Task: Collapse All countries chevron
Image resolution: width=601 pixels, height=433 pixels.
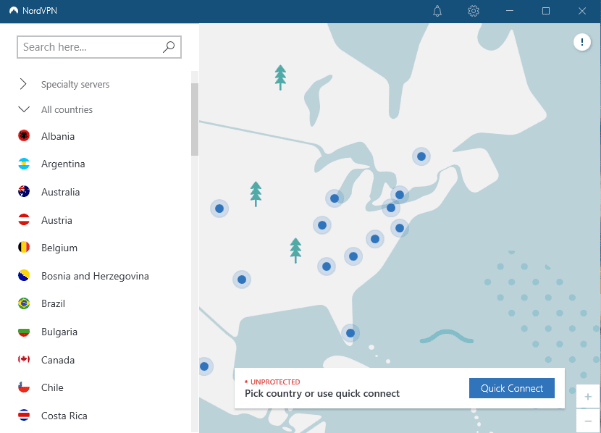Action: [24, 110]
